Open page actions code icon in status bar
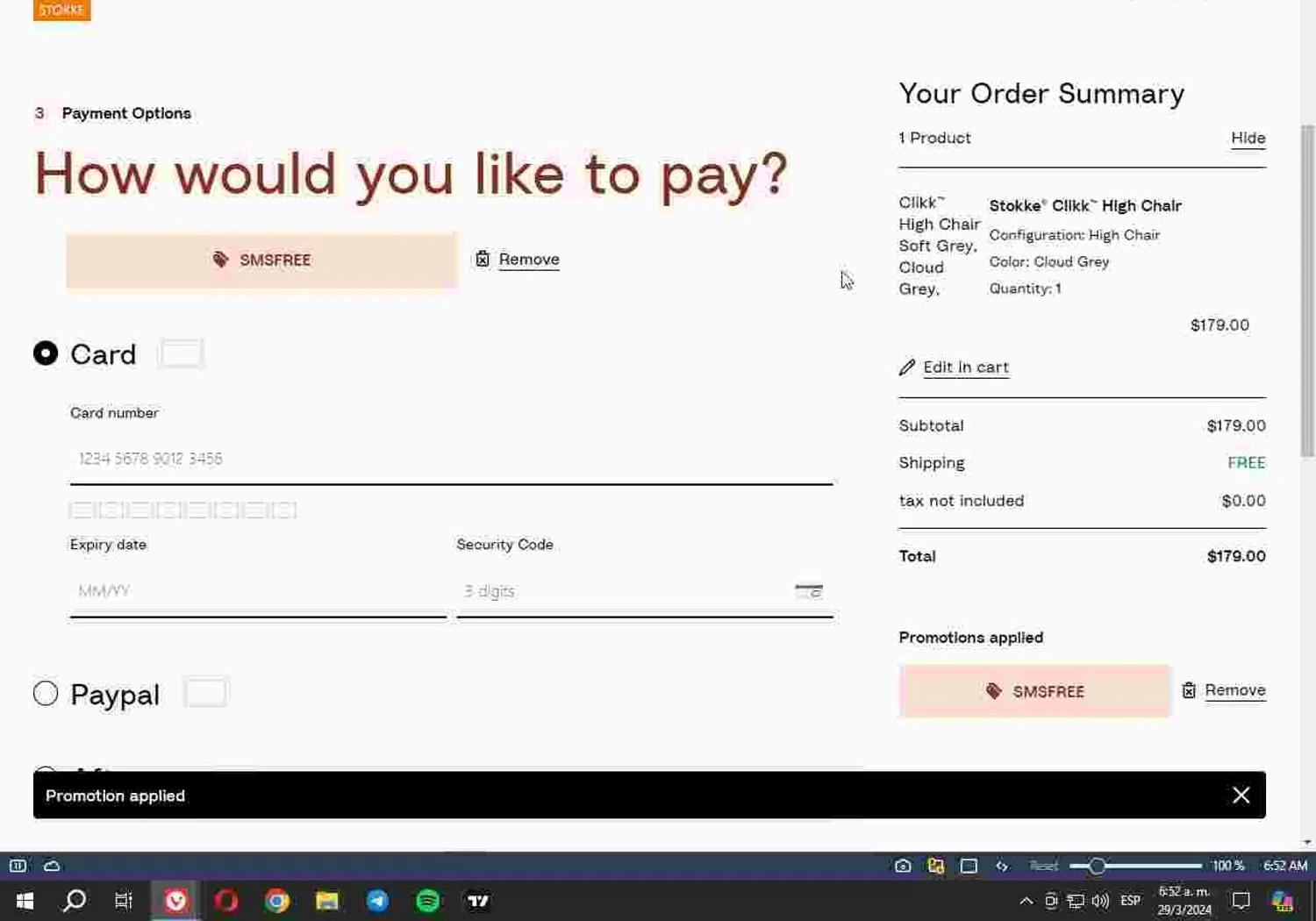The image size is (1316, 921). click(1002, 866)
